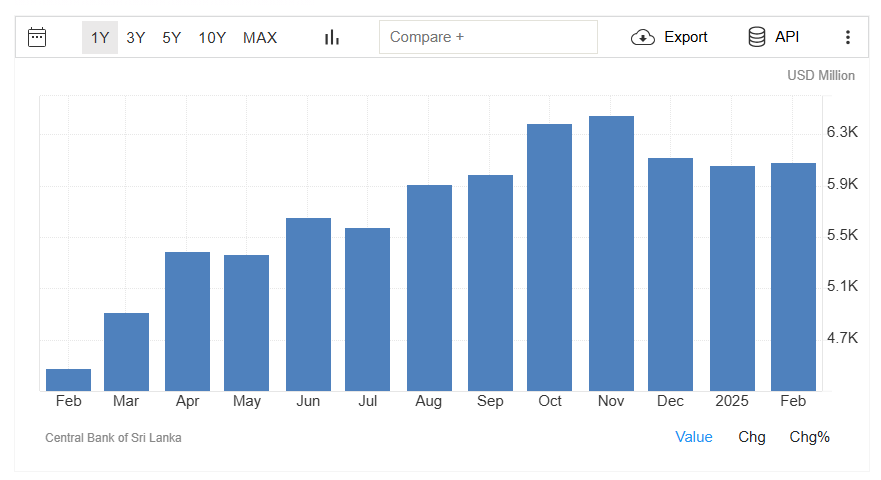Image resolution: width=881 pixels, height=480 pixels.
Task: Switch to the 5Y time range
Action: [172, 37]
